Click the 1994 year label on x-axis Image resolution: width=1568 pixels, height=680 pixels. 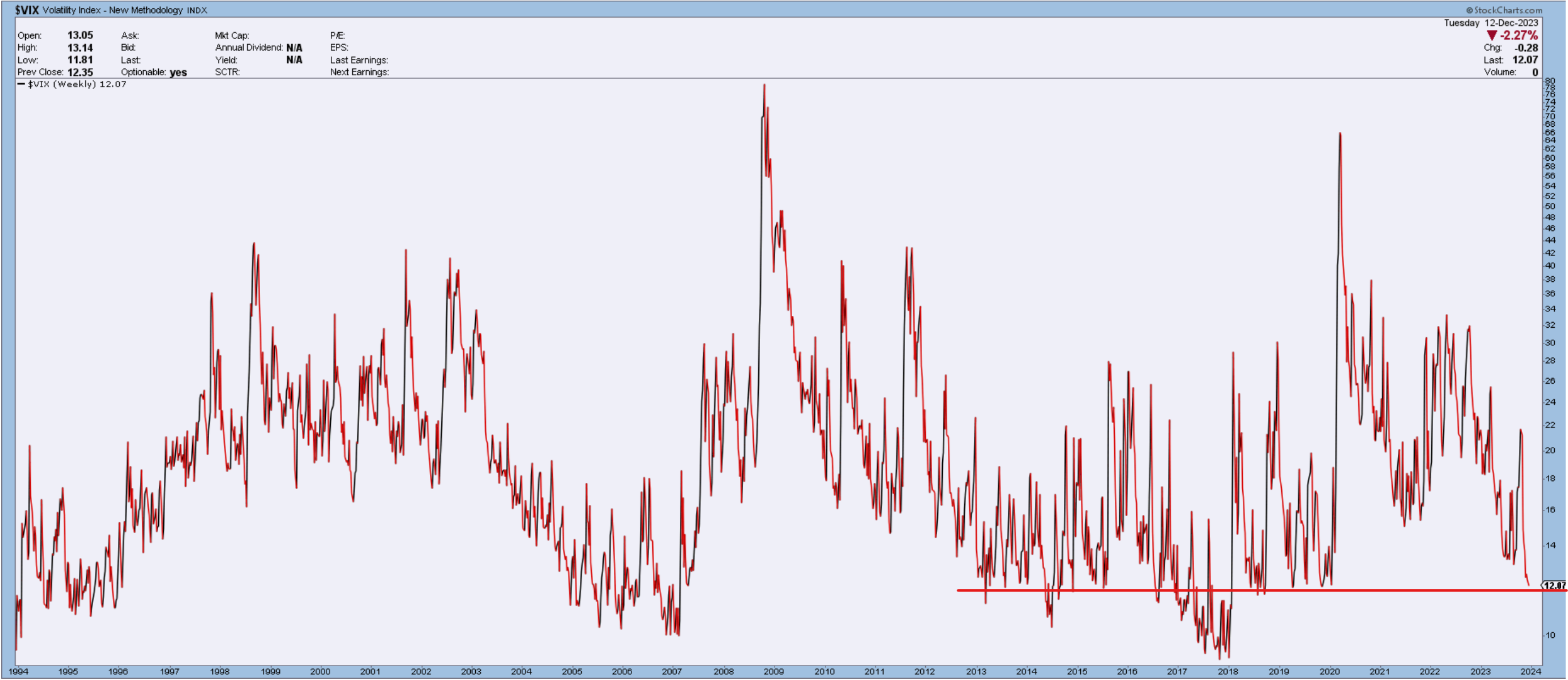(x=19, y=671)
